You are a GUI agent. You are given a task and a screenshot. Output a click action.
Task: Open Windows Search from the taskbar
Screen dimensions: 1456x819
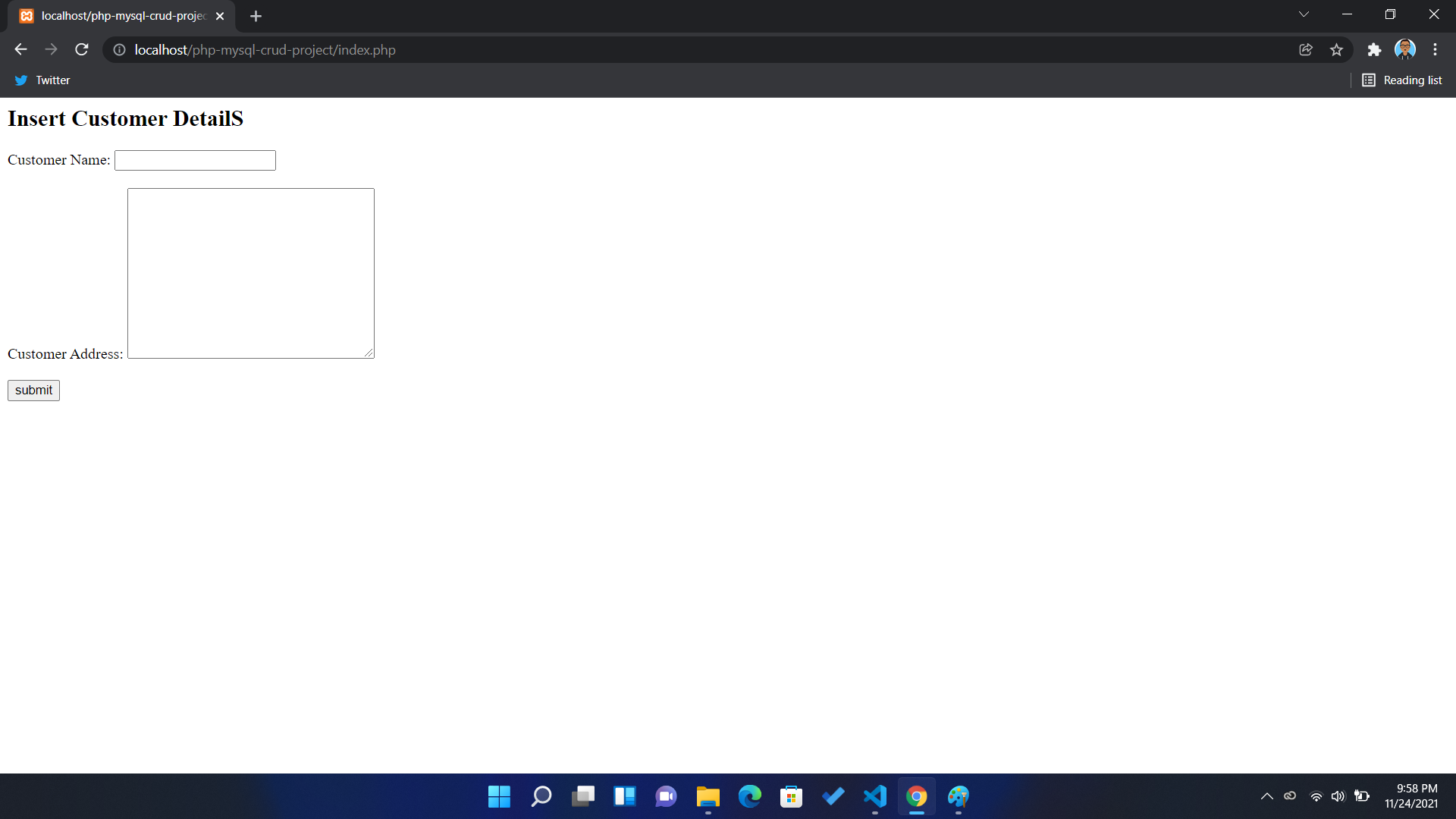coord(541,796)
